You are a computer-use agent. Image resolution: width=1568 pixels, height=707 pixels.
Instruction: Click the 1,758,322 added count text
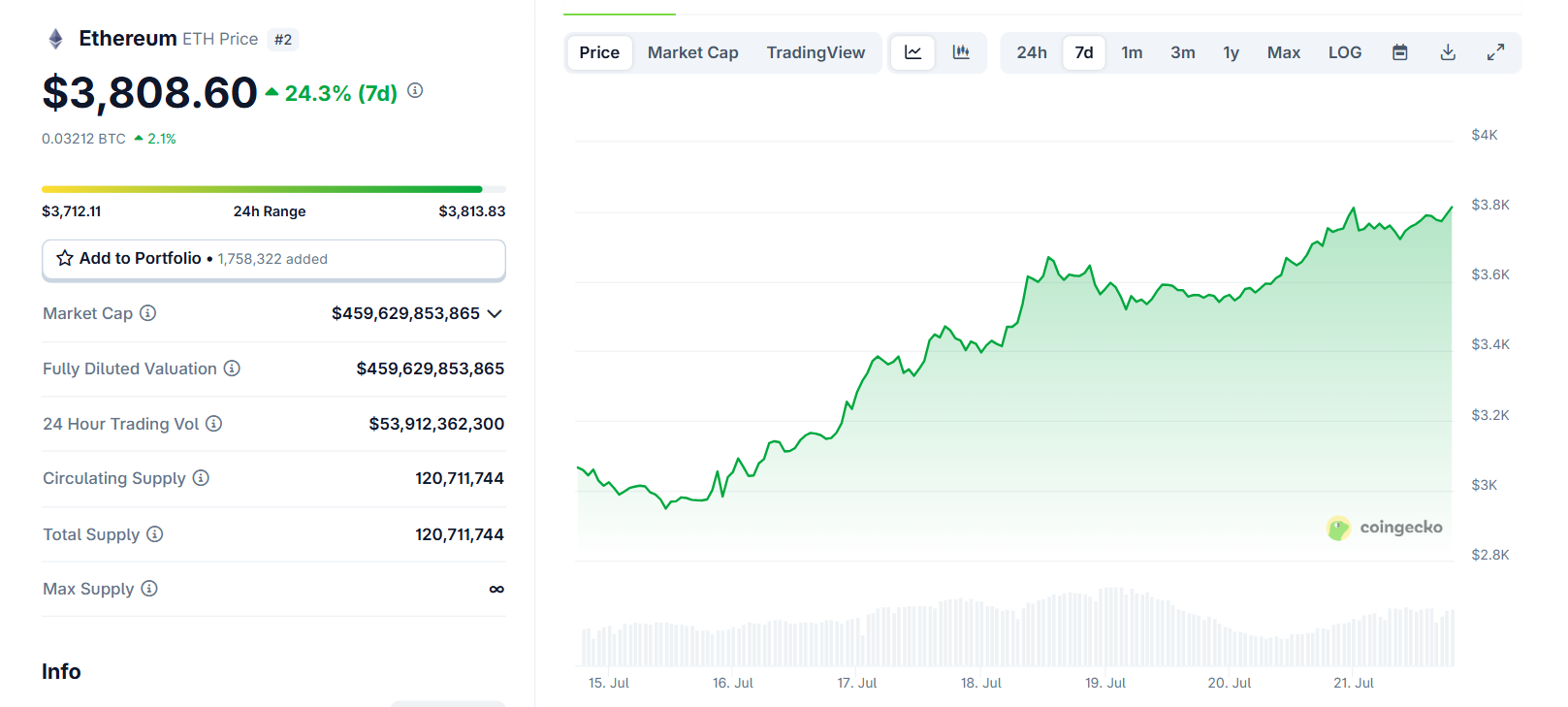pos(272,259)
